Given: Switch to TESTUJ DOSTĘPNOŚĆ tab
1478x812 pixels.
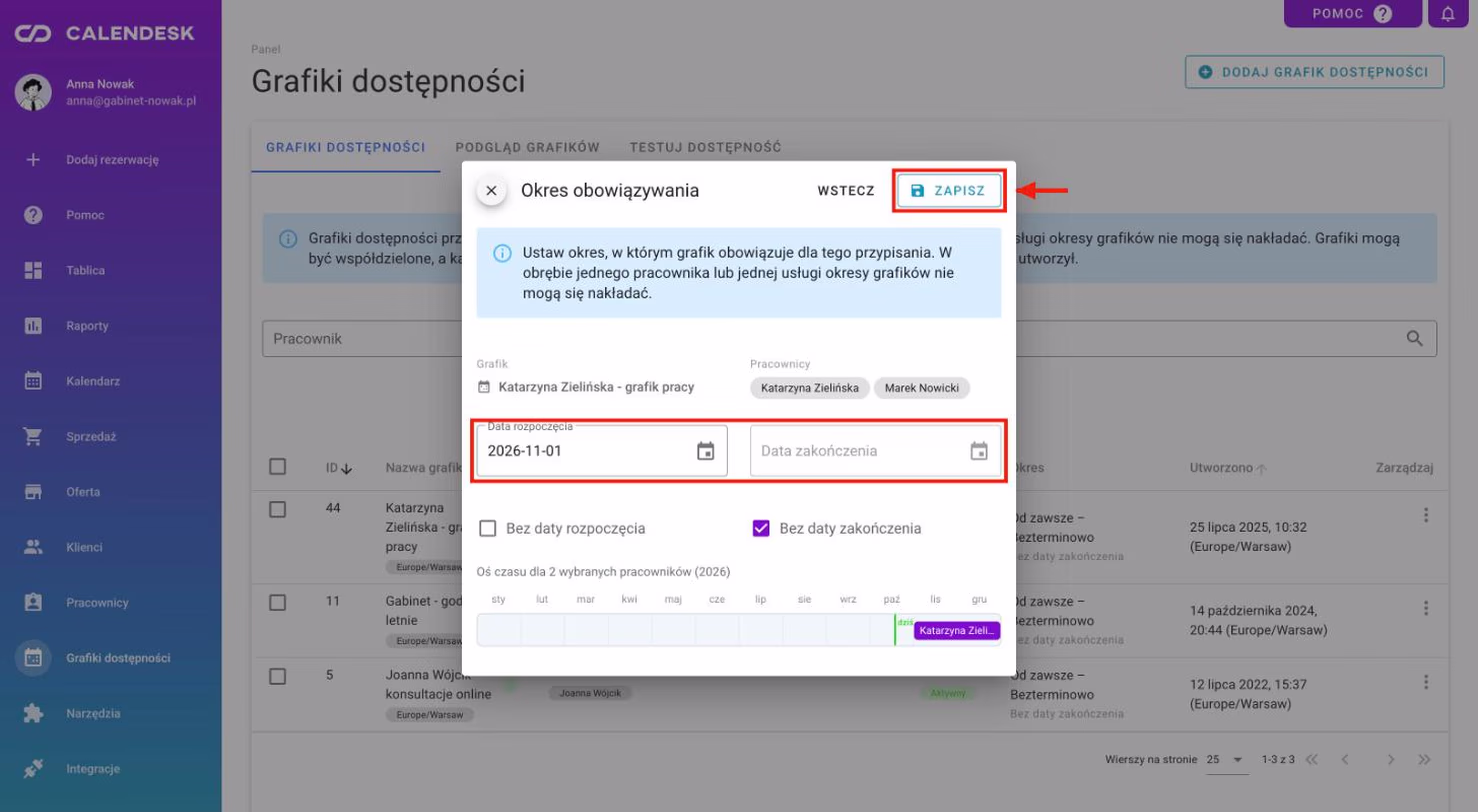Looking at the screenshot, I should pos(704,148).
